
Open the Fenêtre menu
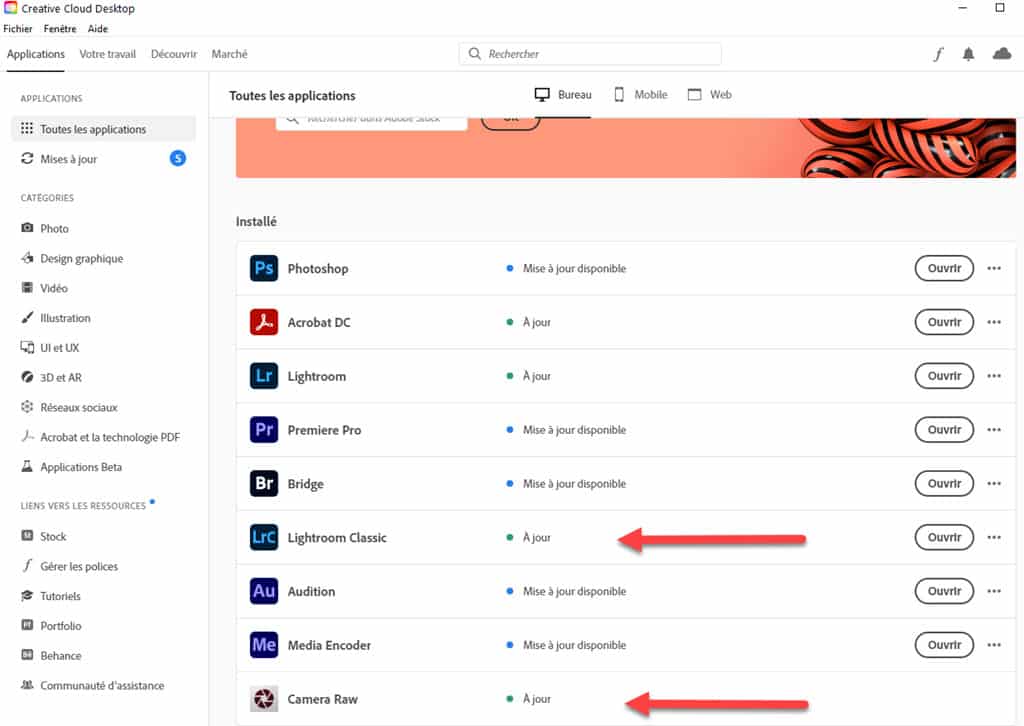59,29
